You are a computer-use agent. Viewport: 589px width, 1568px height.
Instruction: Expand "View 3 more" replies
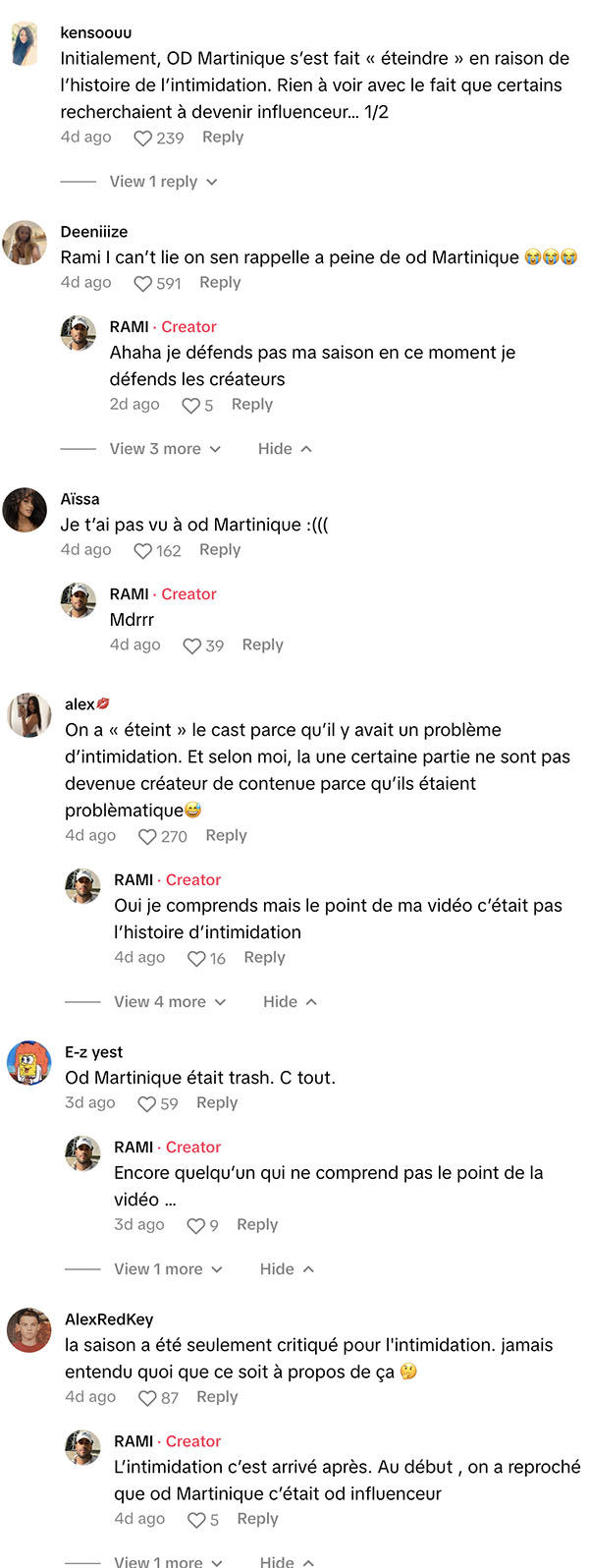point(165,449)
